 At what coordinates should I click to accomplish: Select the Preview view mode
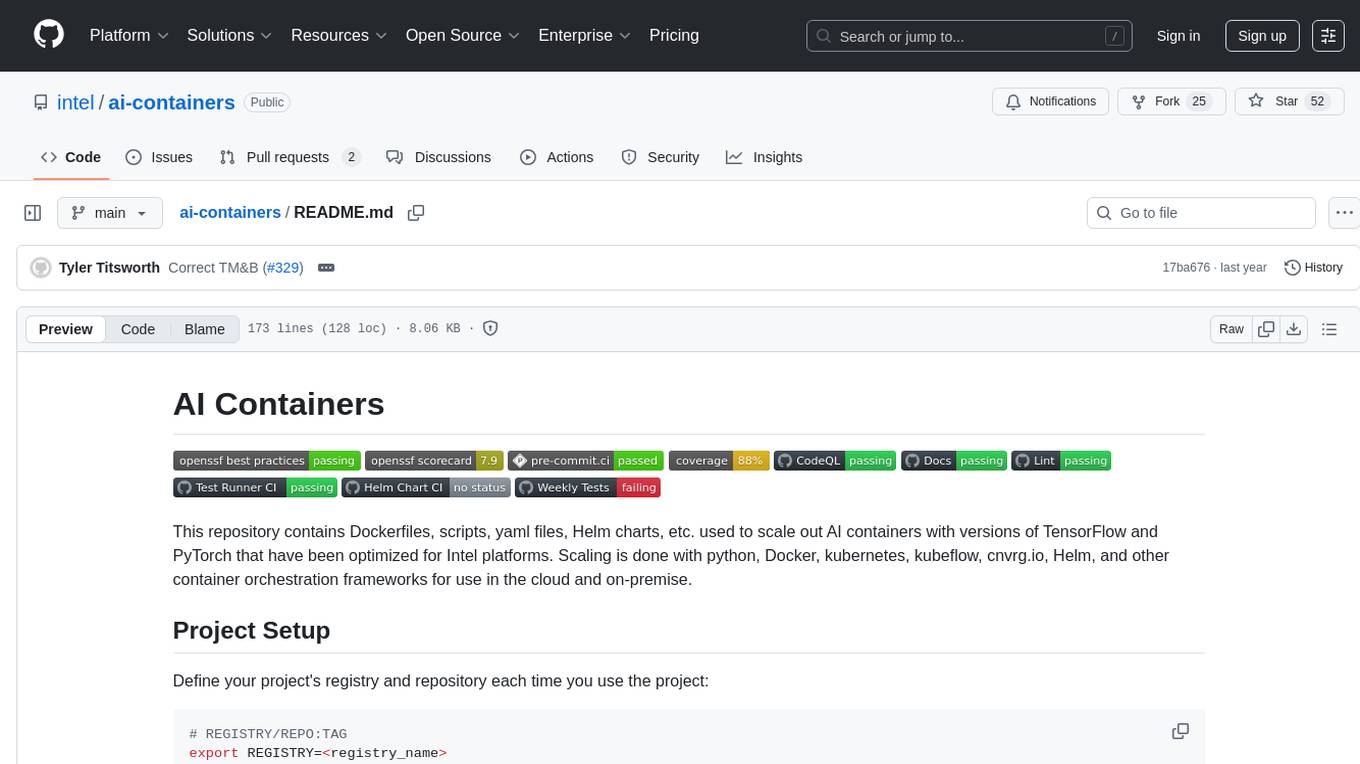coord(66,329)
